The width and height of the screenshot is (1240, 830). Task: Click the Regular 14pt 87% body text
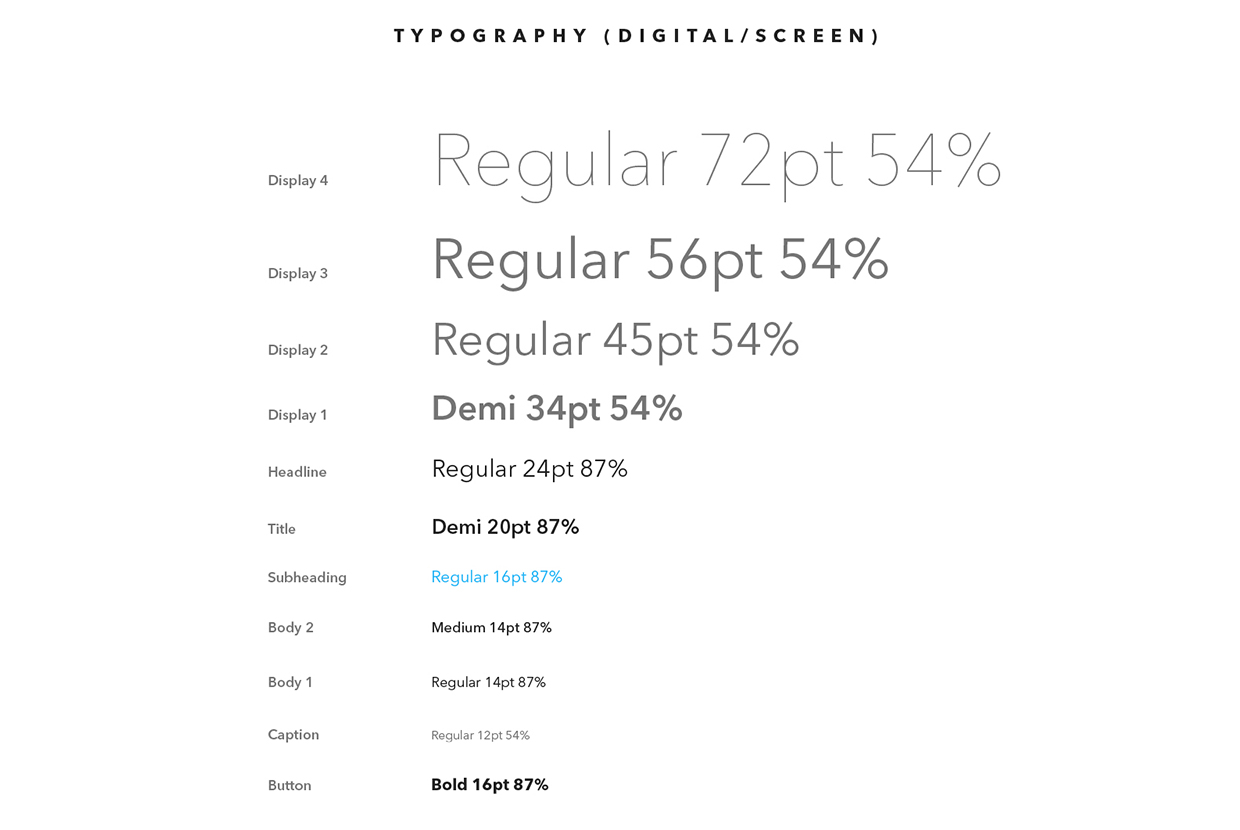click(488, 683)
